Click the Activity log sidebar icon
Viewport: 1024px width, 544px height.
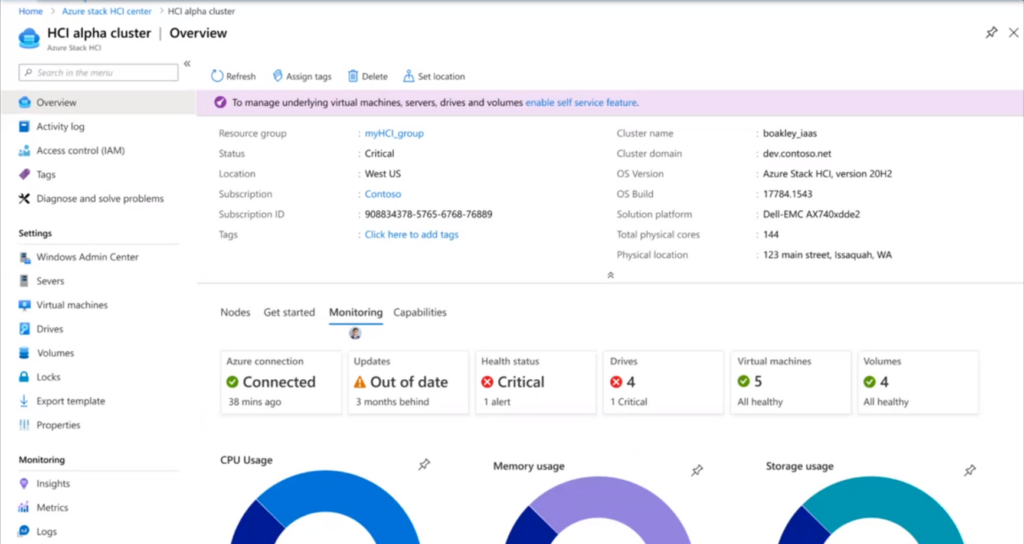[24, 127]
